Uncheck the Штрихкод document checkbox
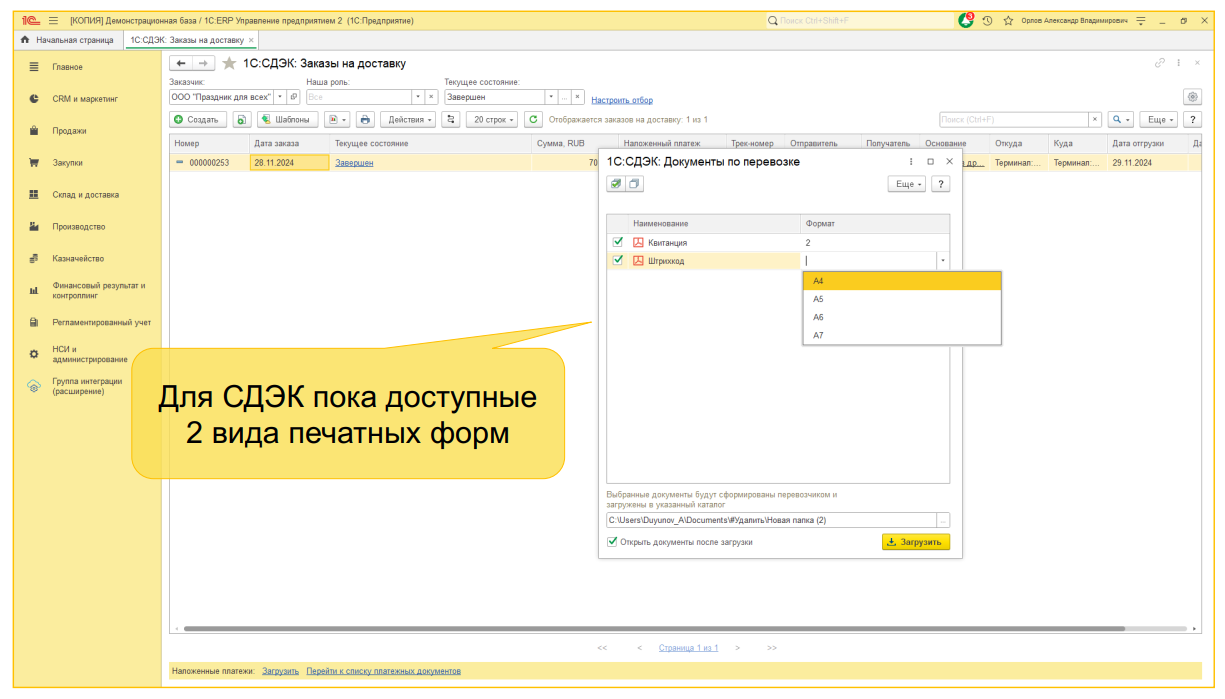 pos(618,261)
